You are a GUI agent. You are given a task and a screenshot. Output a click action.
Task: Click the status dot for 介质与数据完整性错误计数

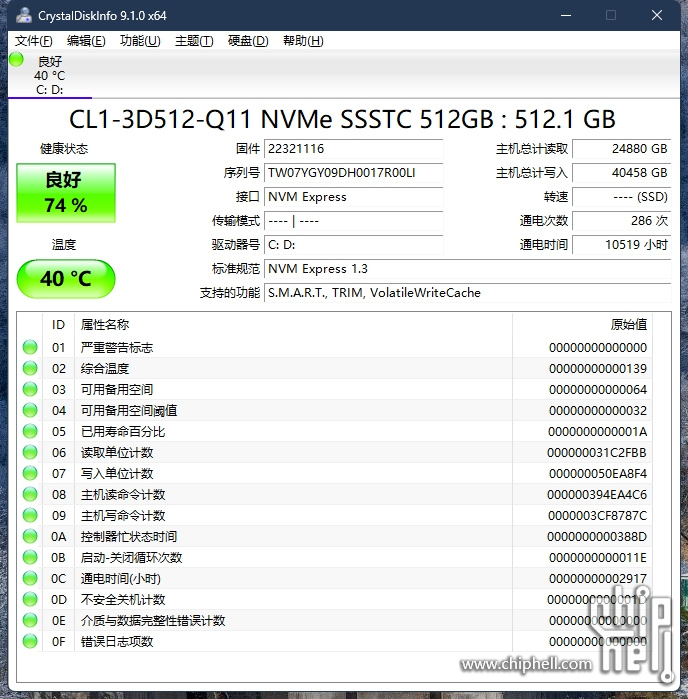tap(30, 620)
